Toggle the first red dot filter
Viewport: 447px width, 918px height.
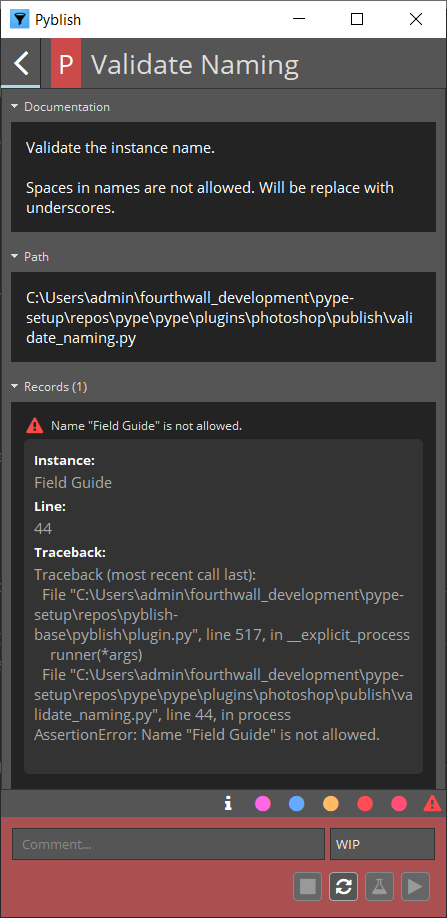(x=365, y=804)
